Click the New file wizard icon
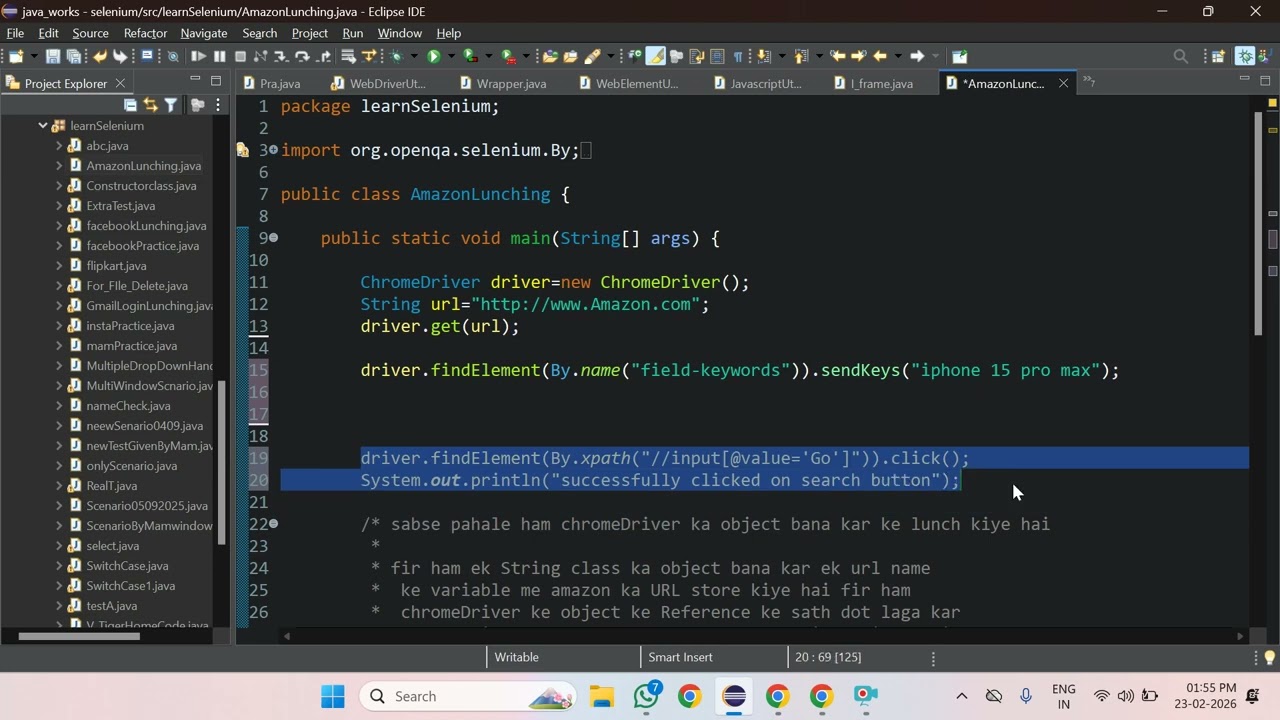Image resolution: width=1280 pixels, height=720 pixels. tap(14, 56)
